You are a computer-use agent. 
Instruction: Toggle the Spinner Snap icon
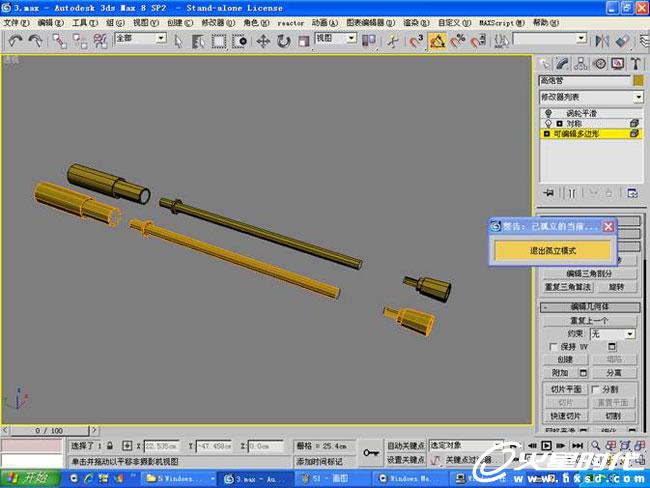click(x=478, y=41)
